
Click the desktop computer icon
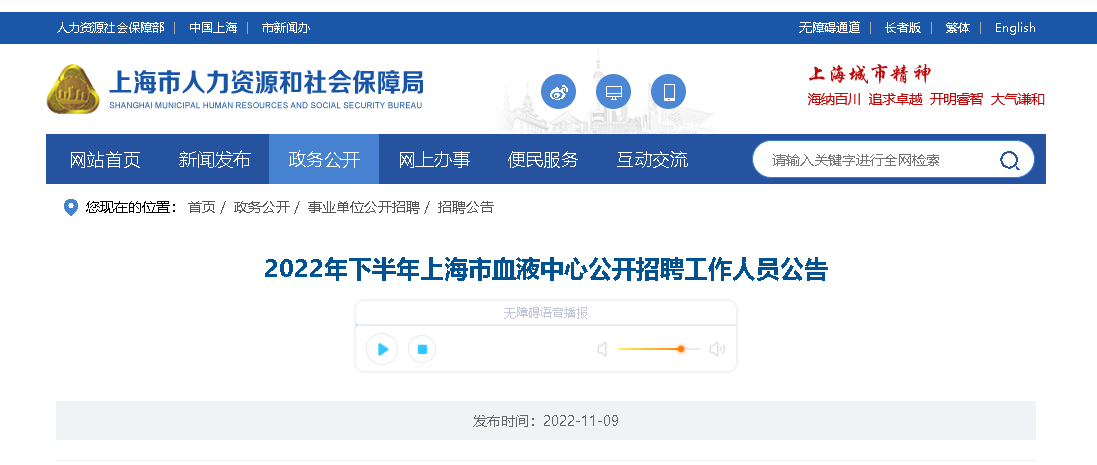[613, 93]
